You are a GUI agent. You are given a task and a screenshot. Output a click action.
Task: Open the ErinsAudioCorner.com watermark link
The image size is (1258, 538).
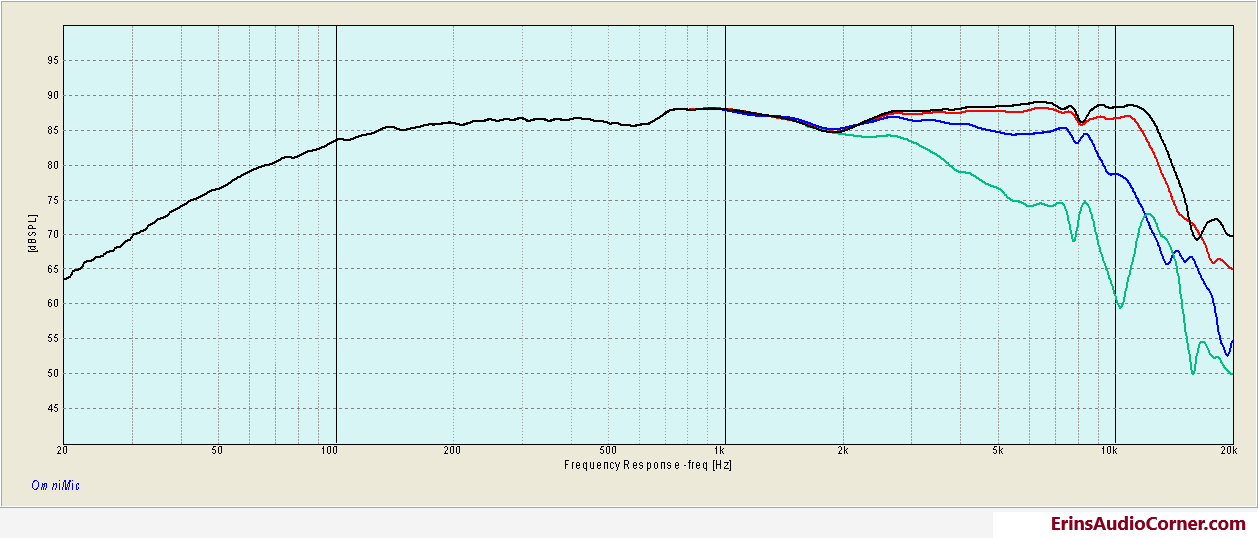1148,524
